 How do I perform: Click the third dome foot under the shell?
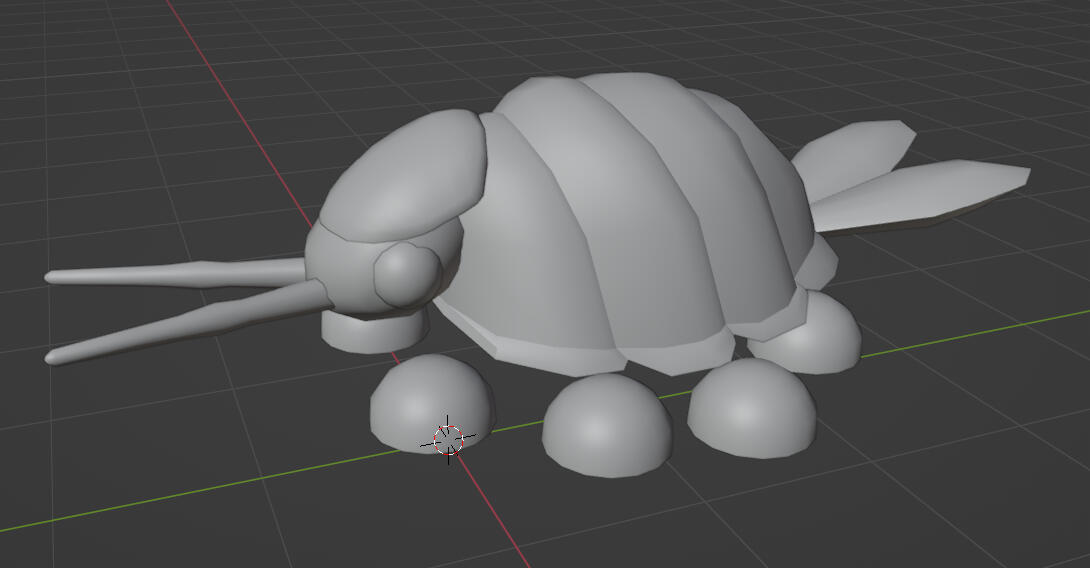coord(750,406)
